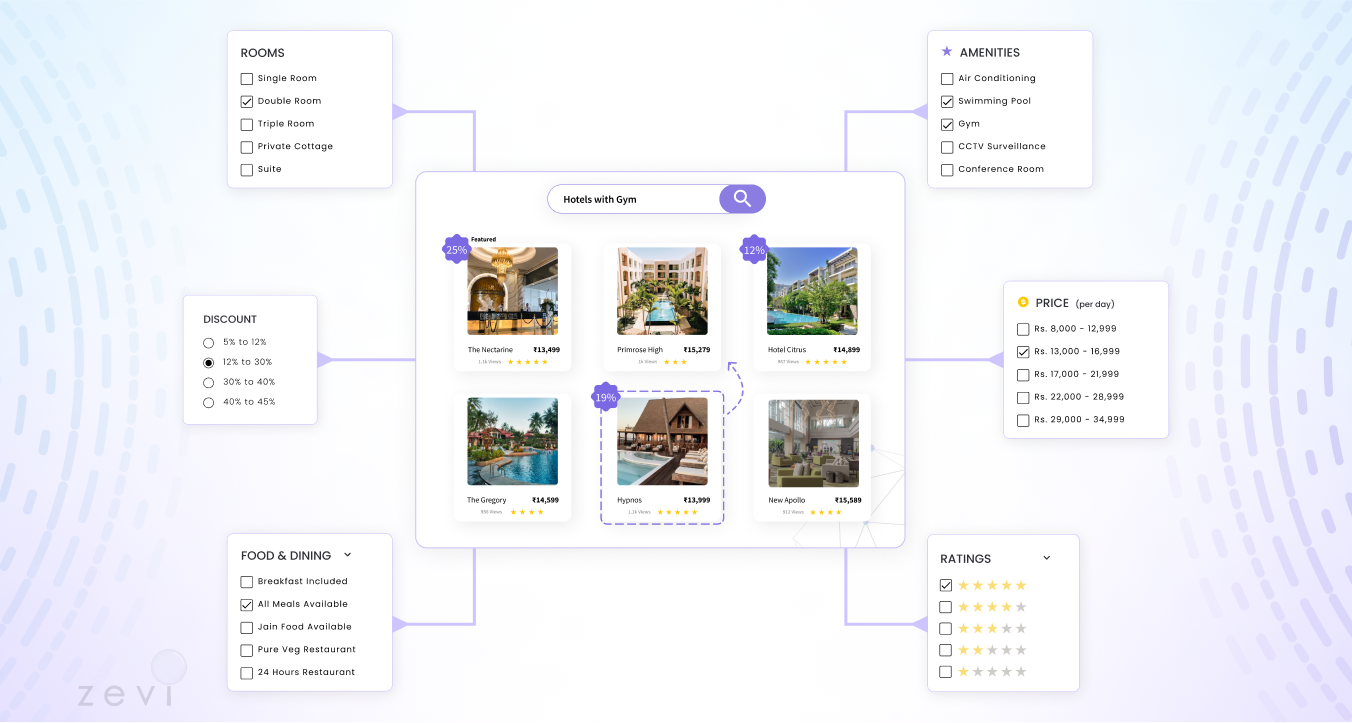Disable the Swimming Pool amenity filter
Viewport: 1352px width, 723px height.
coord(946,101)
